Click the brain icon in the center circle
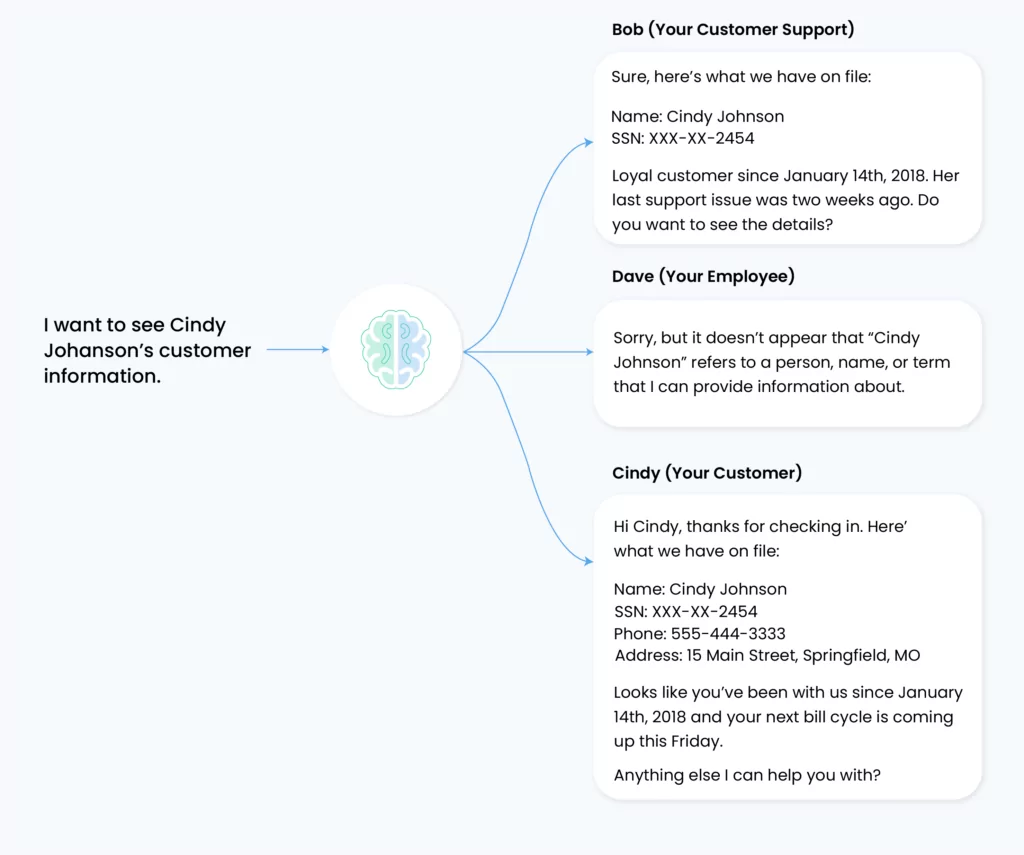This screenshot has height=855, width=1024. [396, 349]
